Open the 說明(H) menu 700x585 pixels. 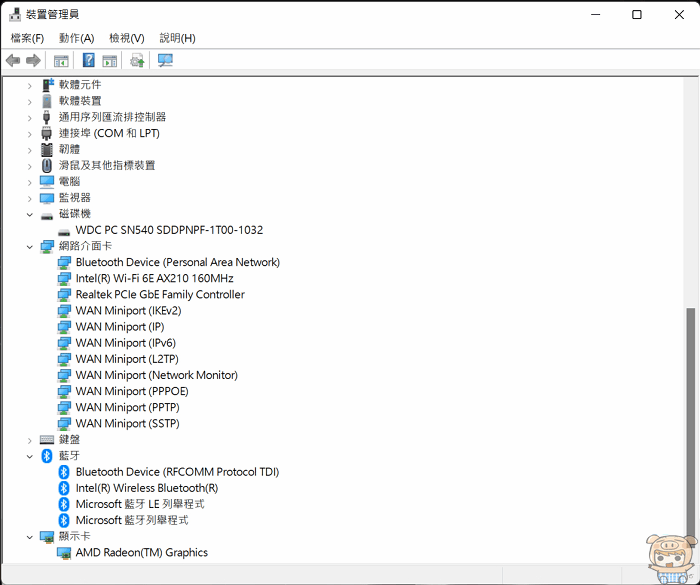[177, 38]
